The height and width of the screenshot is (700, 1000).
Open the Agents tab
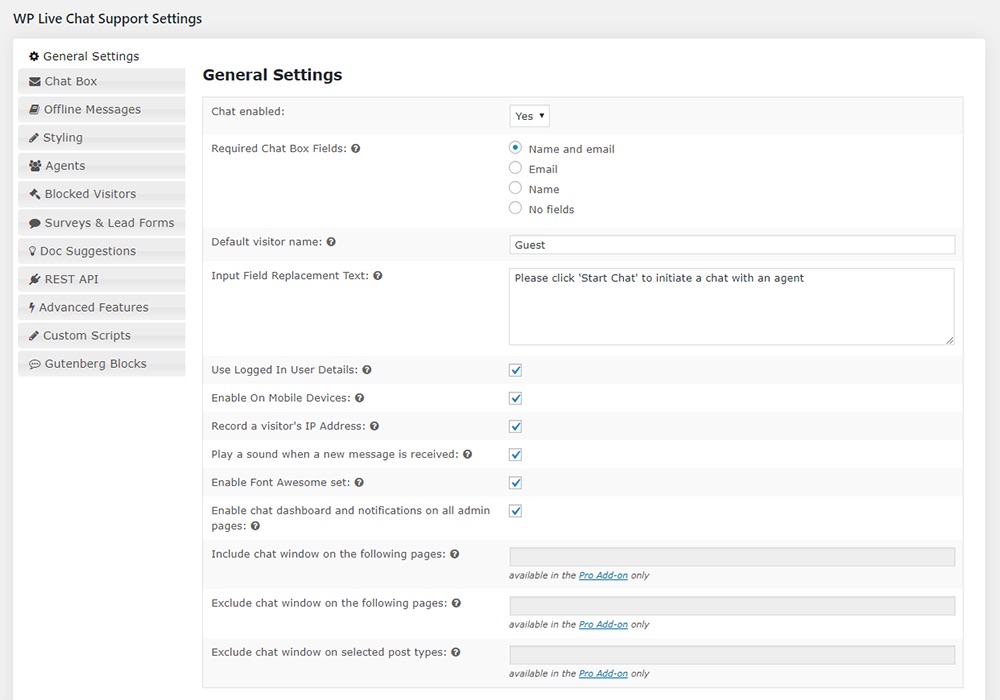coord(102,166)
